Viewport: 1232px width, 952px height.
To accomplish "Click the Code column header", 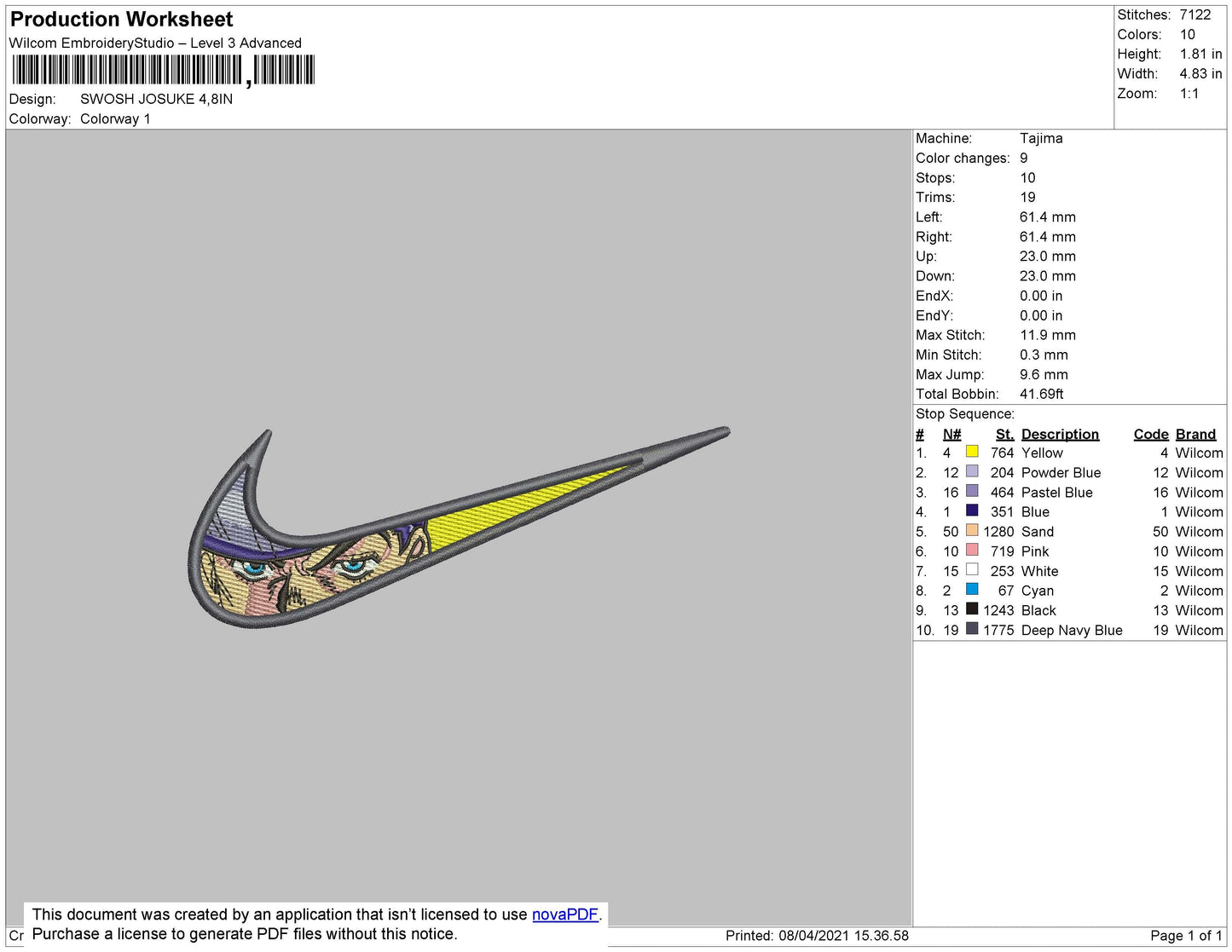I will 1151,434.
